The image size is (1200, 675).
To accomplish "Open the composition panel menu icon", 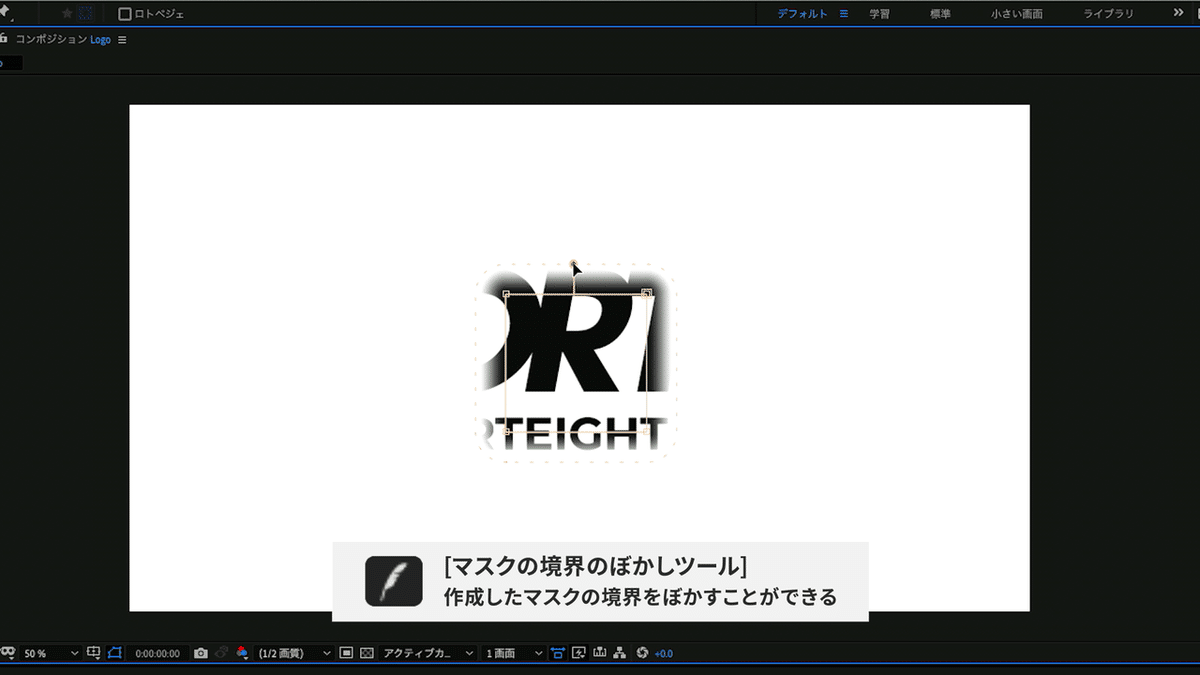I will (x=122, y=40).
